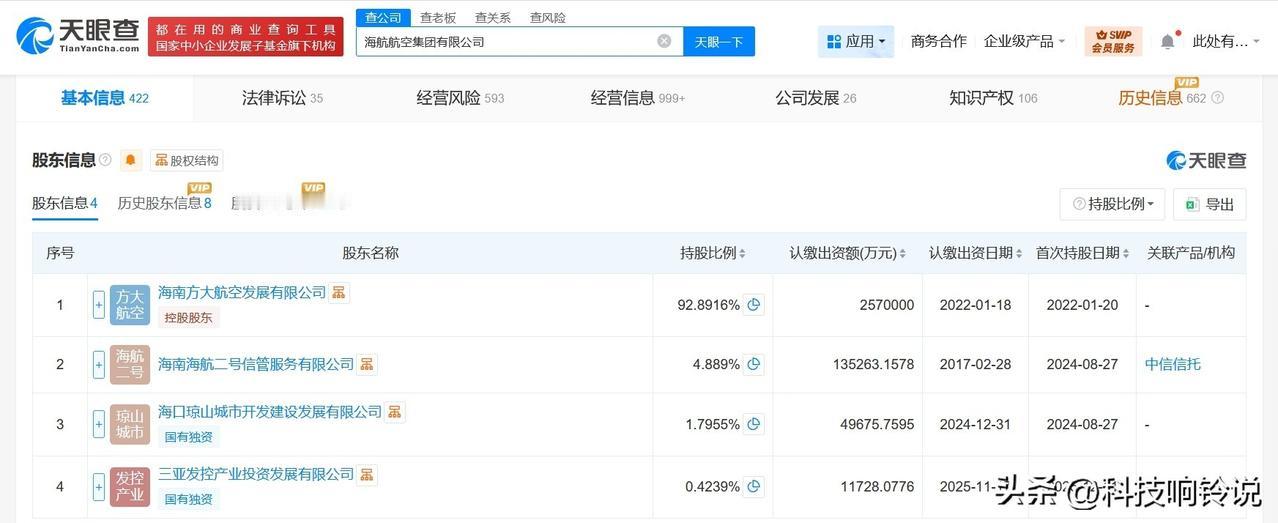This screenshot has height=523, width=1278.
Task: Open 三亚发控产业投资发展有限公司 company link
Action: [256, 474]
